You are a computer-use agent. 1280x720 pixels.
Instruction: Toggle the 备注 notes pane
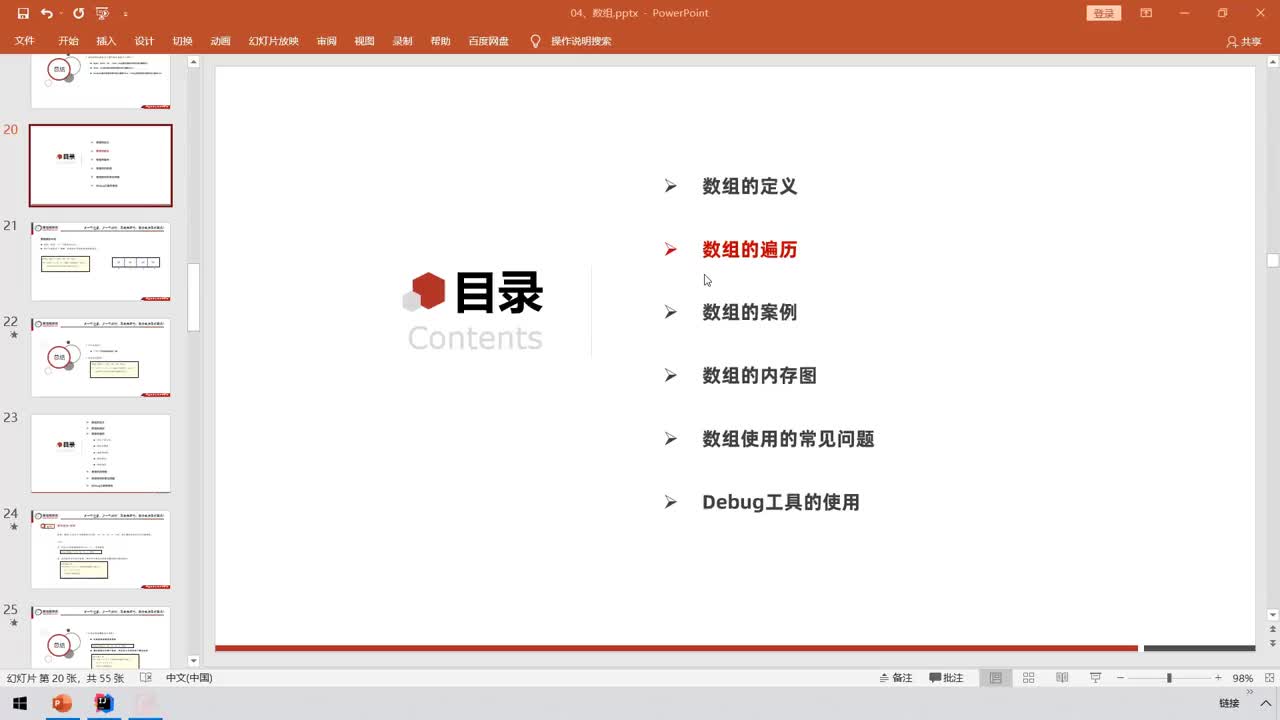point(896,678)
